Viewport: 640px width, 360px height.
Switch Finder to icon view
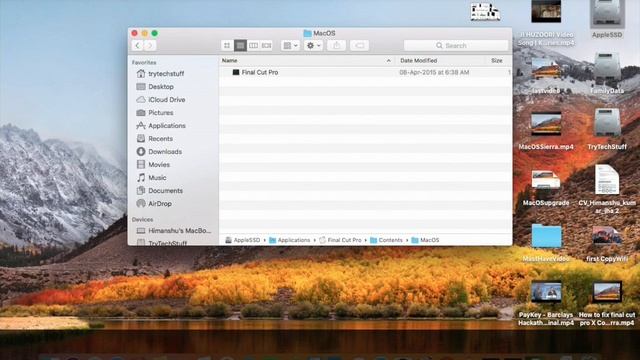point(227,45)
